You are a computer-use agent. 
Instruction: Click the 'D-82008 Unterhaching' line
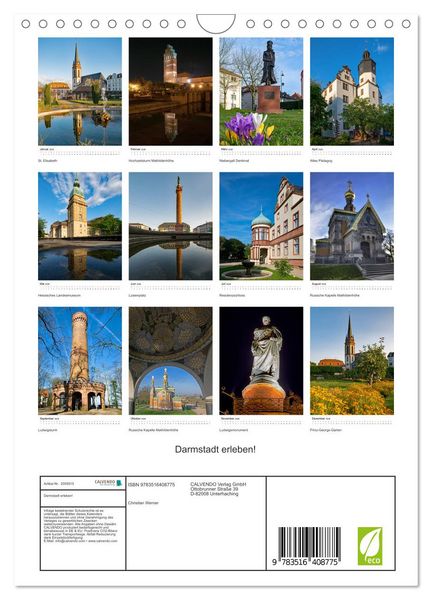click(214, 494)
